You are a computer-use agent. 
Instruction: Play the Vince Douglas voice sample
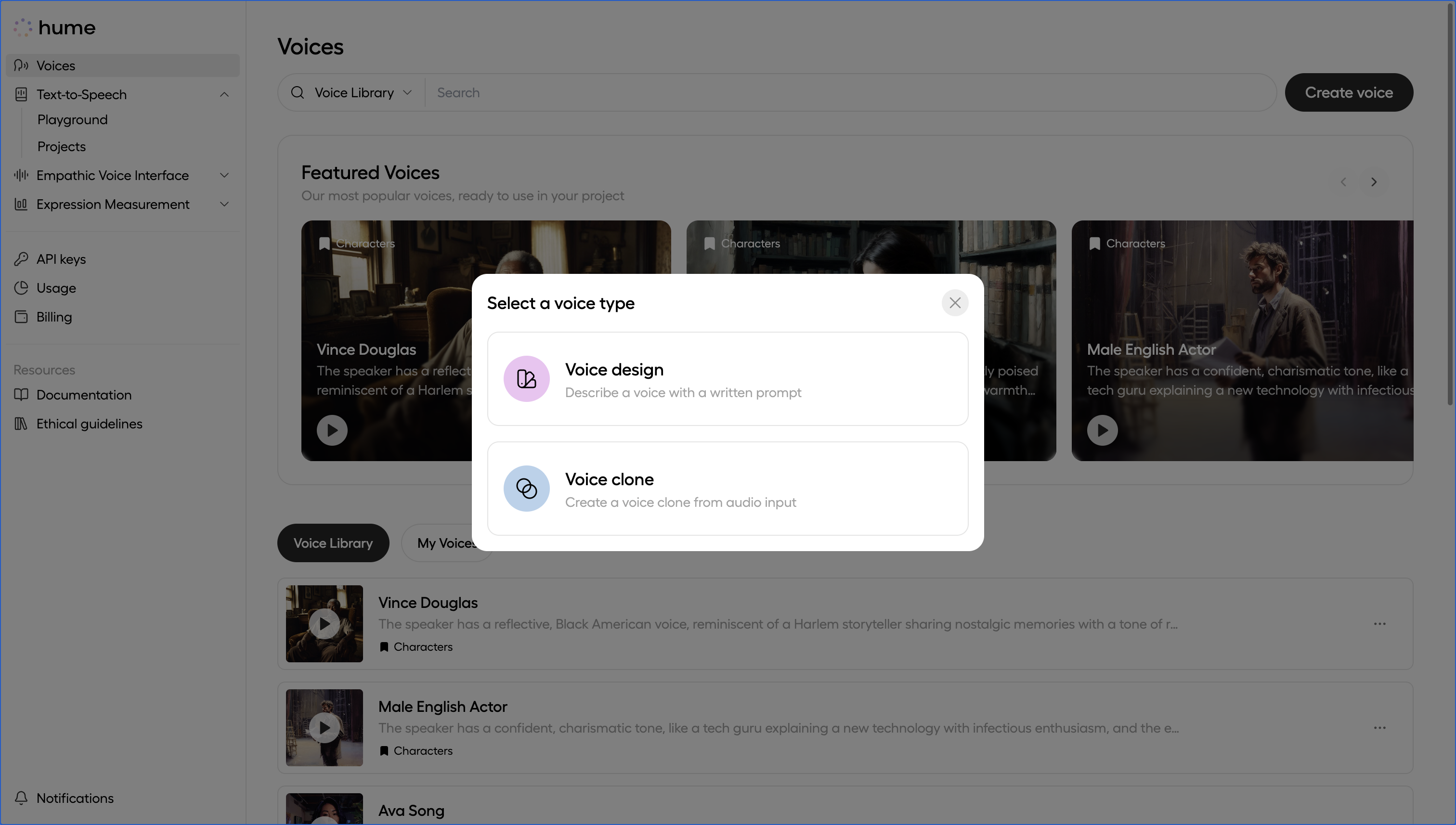pos(324,623)
